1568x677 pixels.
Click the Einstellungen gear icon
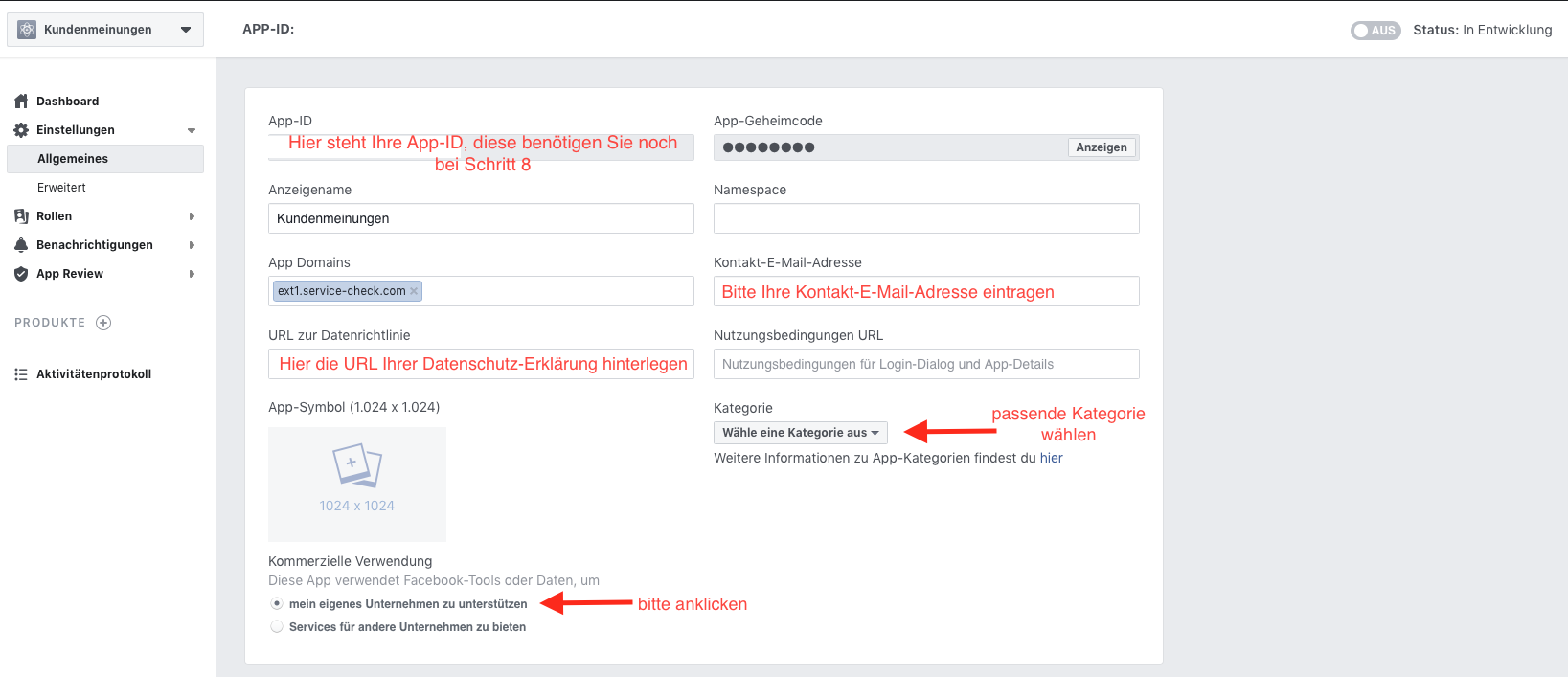[21, 130]
